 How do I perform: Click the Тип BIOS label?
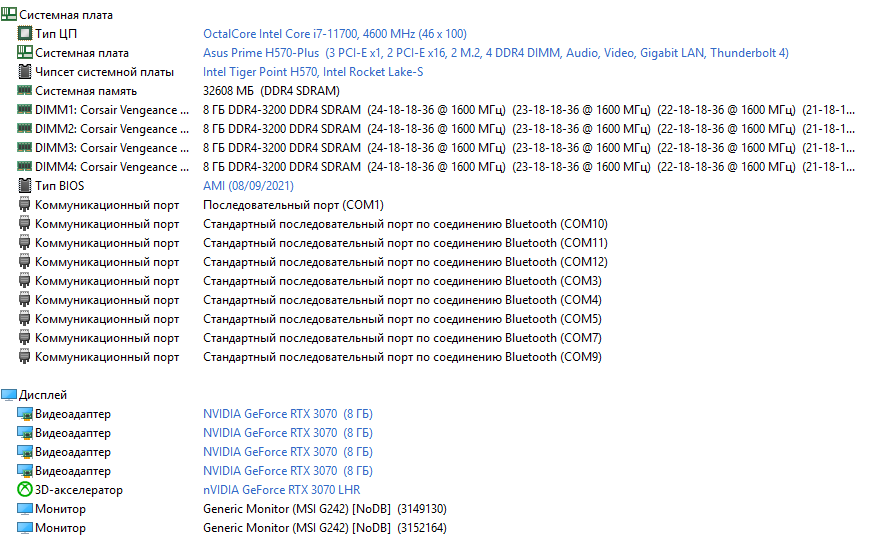(x=60, y=186)
